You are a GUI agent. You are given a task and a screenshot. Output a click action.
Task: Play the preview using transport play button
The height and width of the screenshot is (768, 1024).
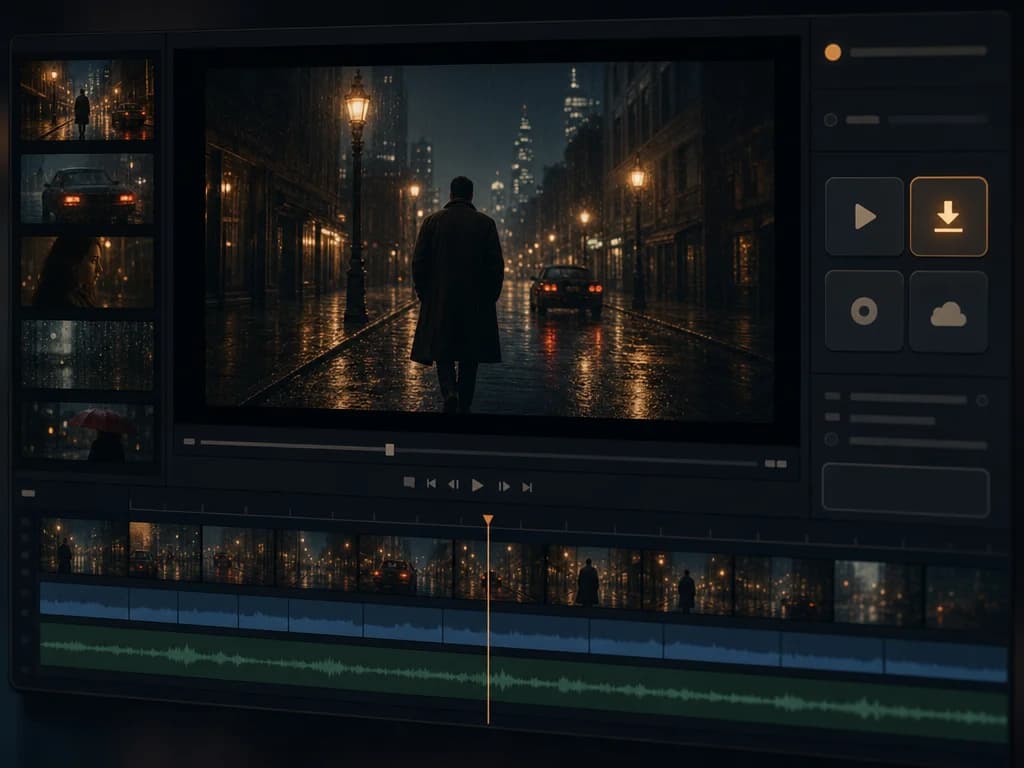477,485
